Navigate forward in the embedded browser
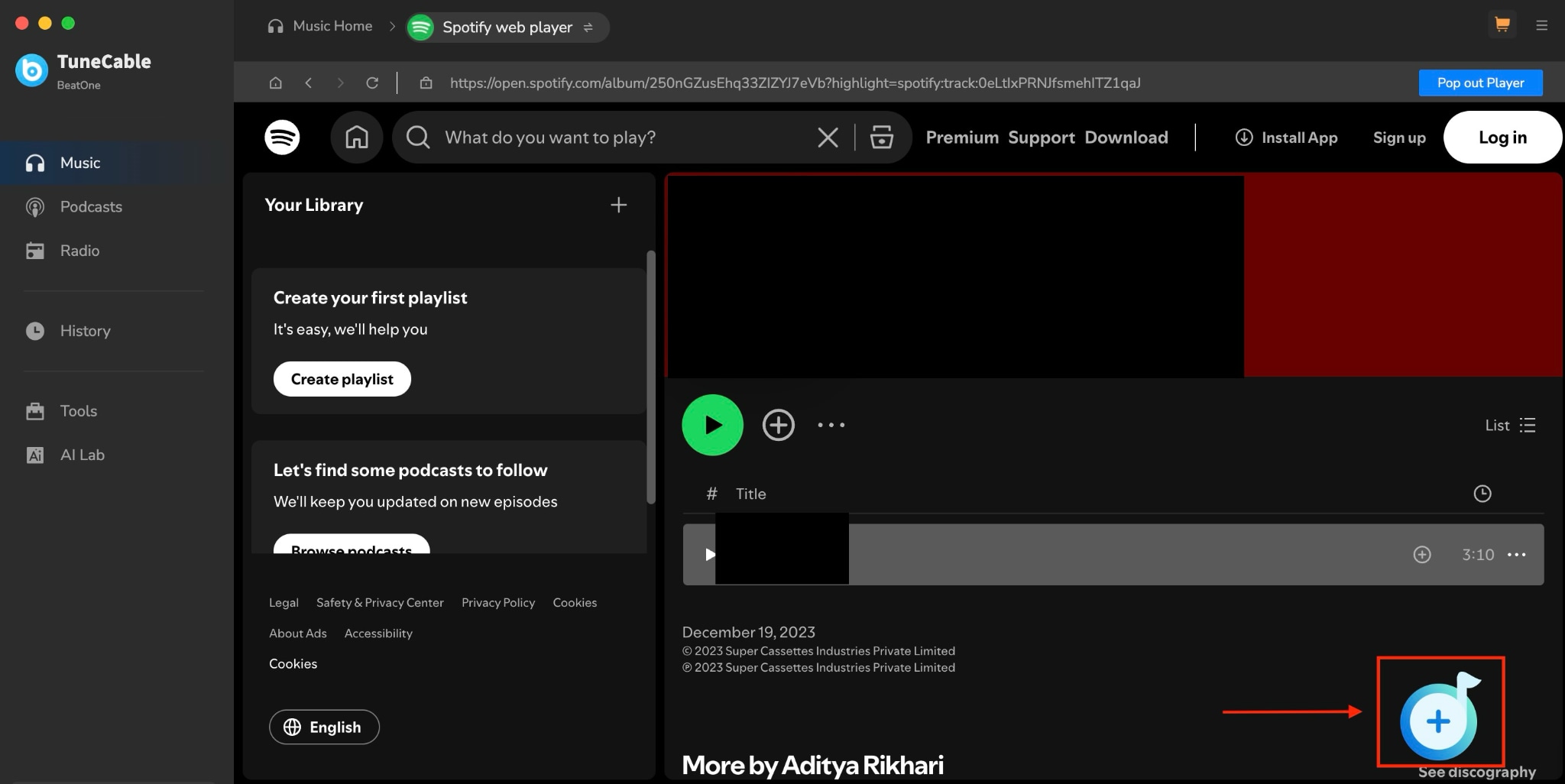 (x=340, y=83)
